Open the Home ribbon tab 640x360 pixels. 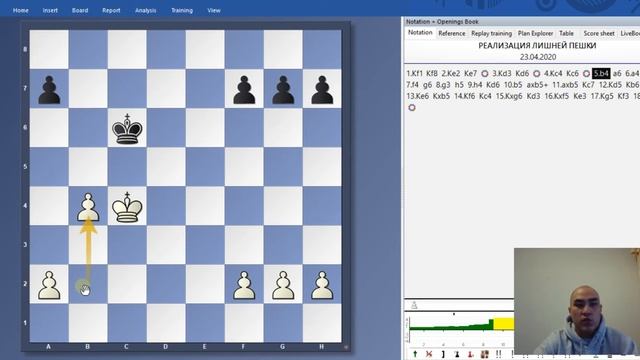(x=20, y=11)
